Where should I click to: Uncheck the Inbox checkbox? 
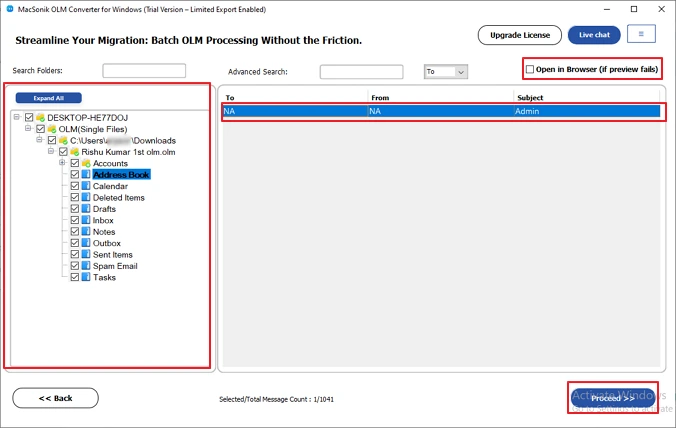point(75,220)
